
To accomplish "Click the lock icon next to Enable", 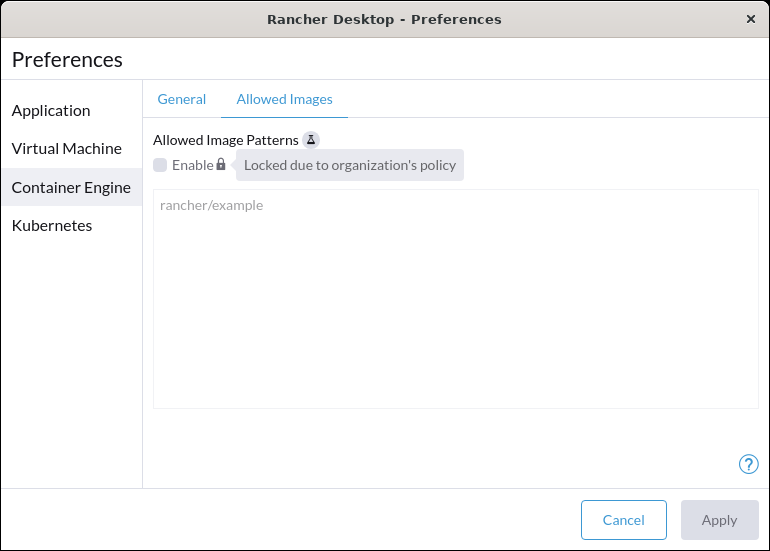I will click(x=221, y=164).
